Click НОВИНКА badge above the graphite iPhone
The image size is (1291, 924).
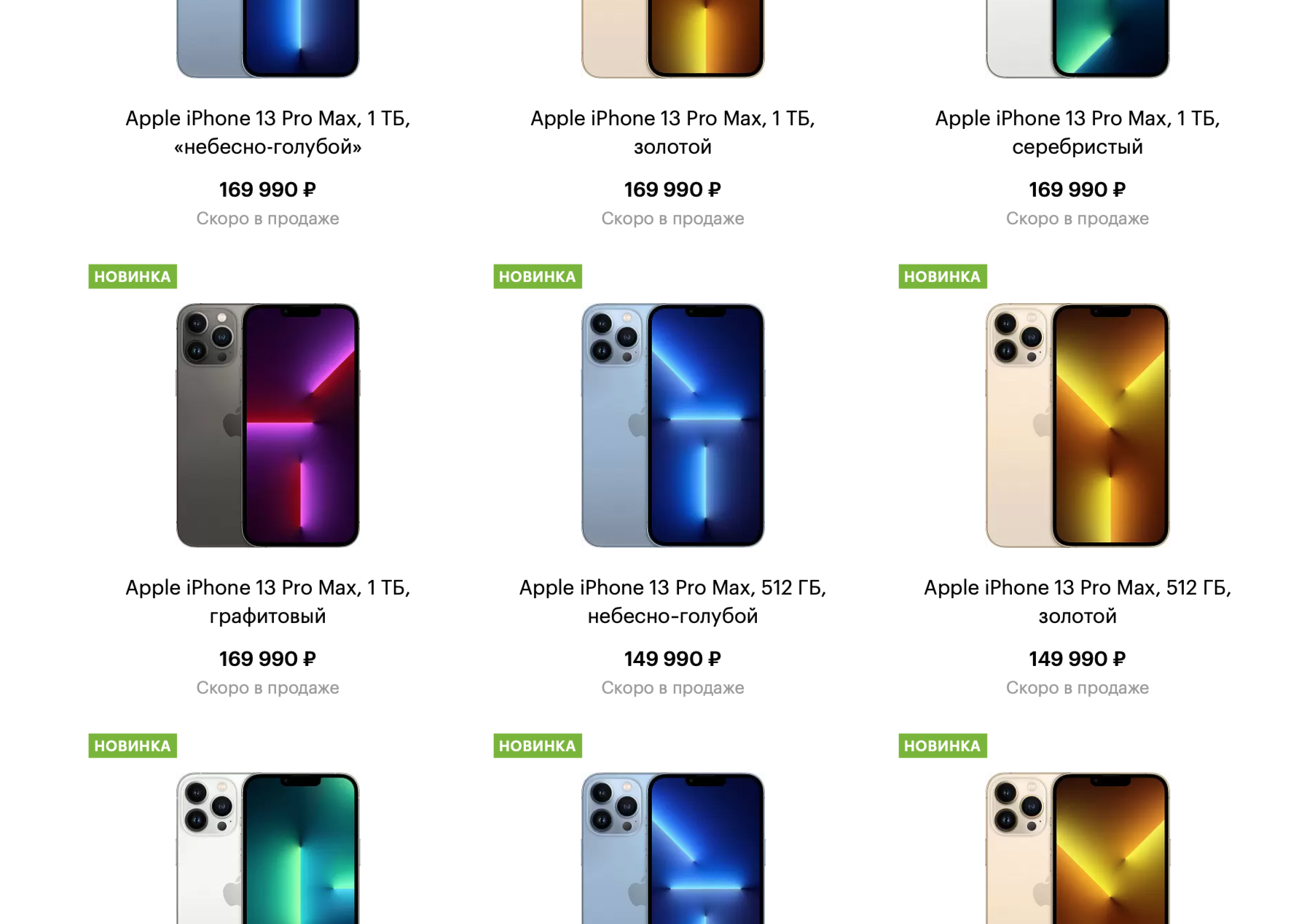click(x=133, y=276)
